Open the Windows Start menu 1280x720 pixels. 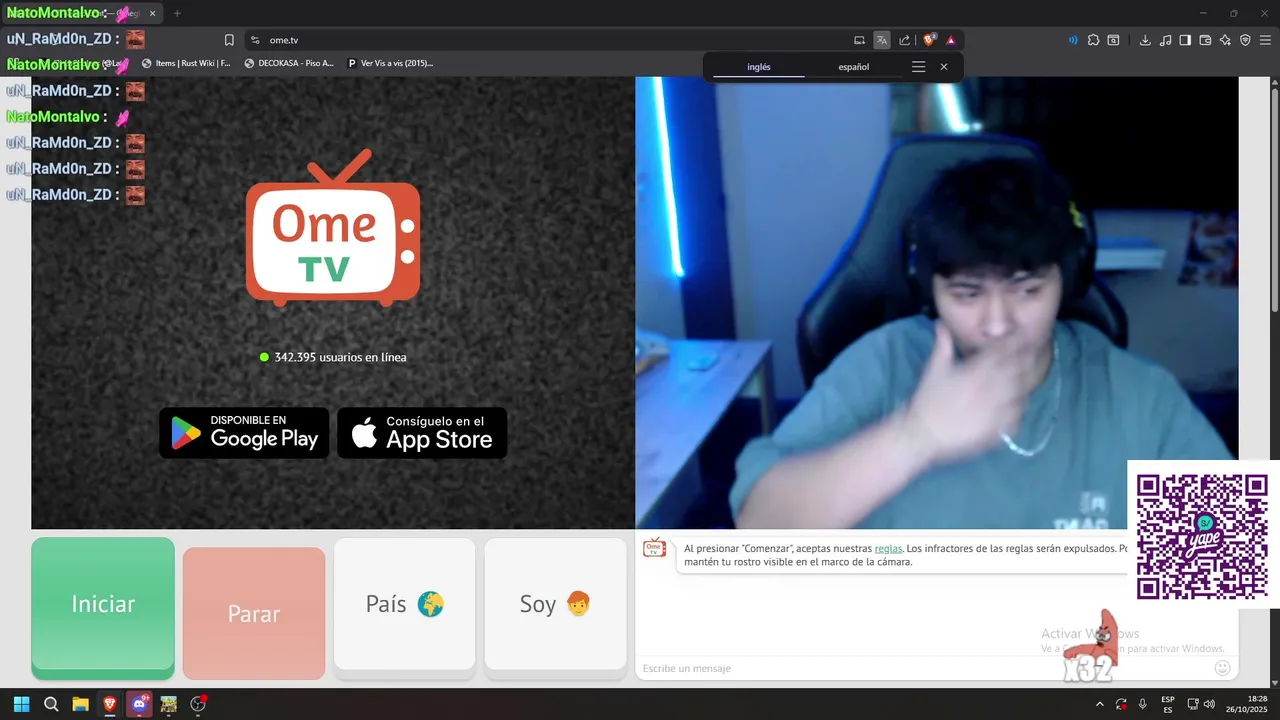21,704
